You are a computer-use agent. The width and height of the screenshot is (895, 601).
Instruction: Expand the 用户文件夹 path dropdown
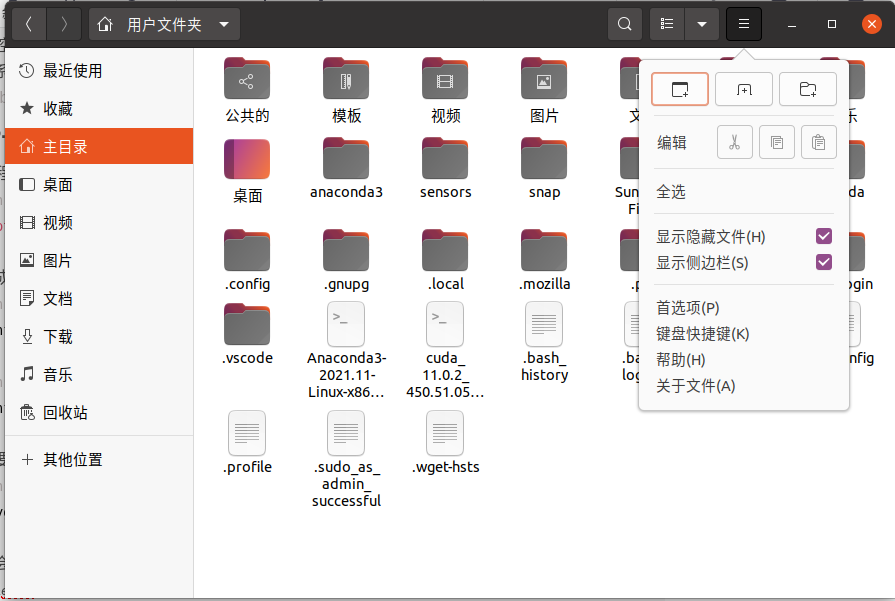(223, 24)
